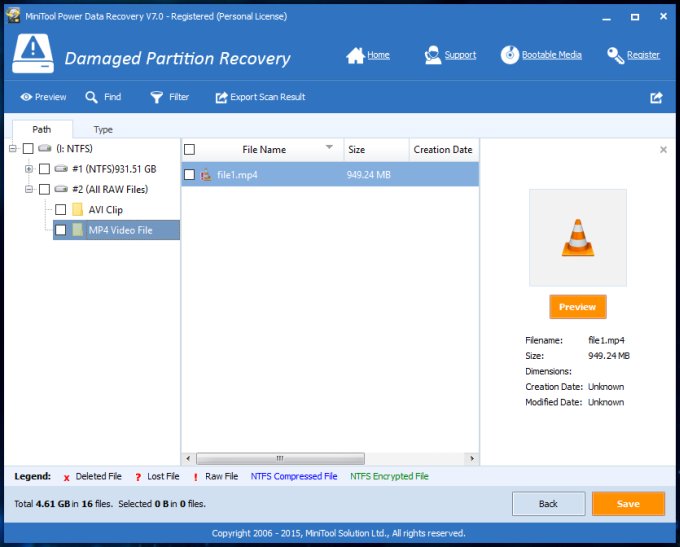This screenshot has height=547, width=680.
Task: Click the Home icon in header
Action: (x=355, y=55)
